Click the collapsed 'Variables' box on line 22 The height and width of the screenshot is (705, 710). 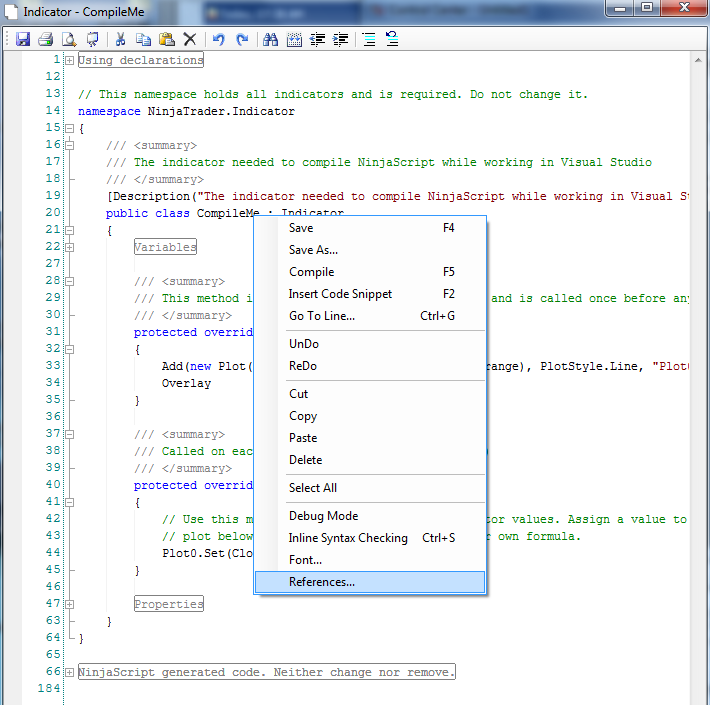(x=165, y=247)
